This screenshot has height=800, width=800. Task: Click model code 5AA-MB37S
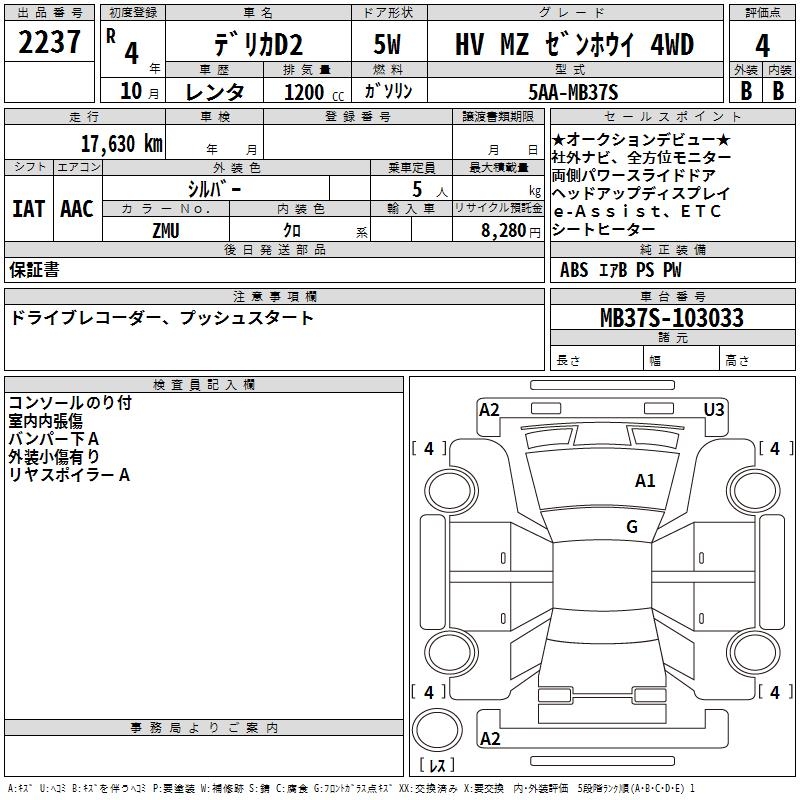(573, 92)
